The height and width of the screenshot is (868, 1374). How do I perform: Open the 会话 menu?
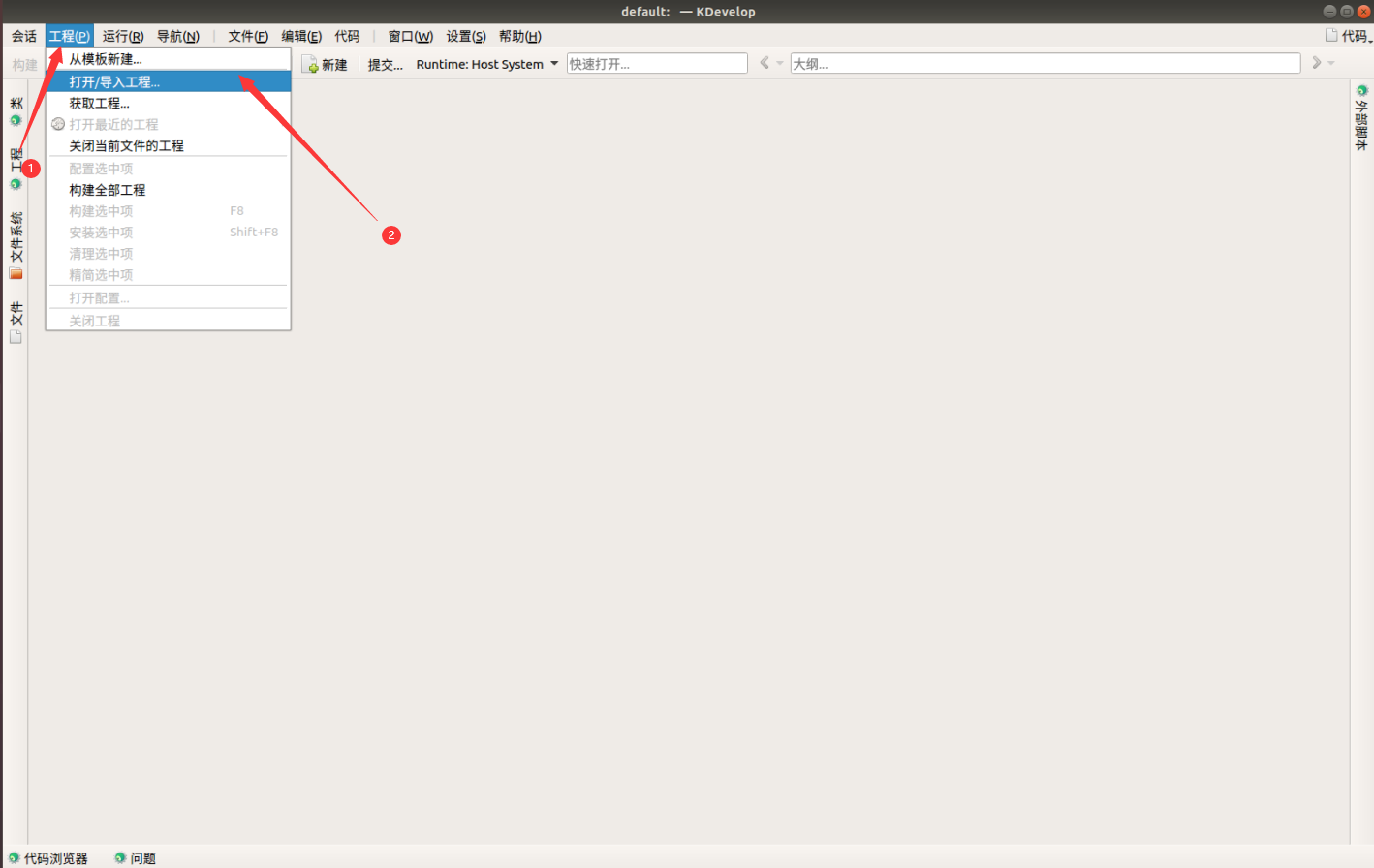[24, 36]
